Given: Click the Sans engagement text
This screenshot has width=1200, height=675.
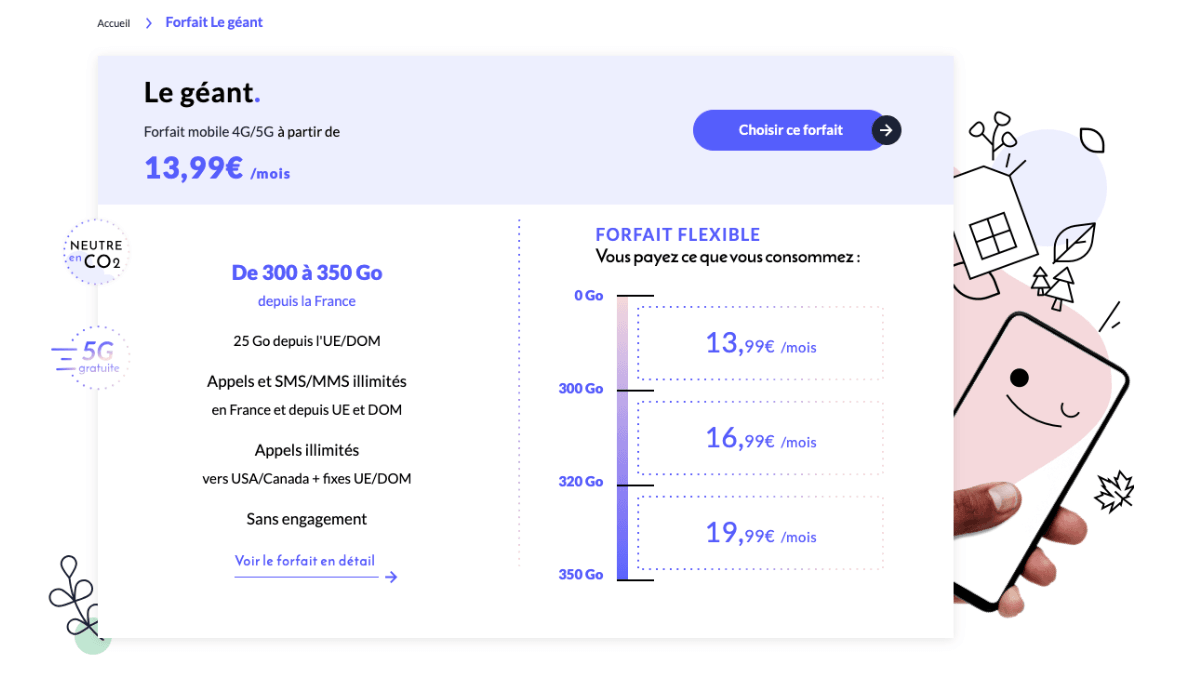Looking at the screenshot, I should 307,519.
